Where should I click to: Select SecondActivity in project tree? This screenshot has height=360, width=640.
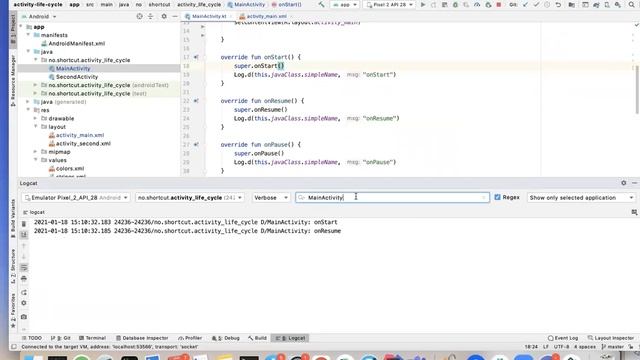coord(77,77)
